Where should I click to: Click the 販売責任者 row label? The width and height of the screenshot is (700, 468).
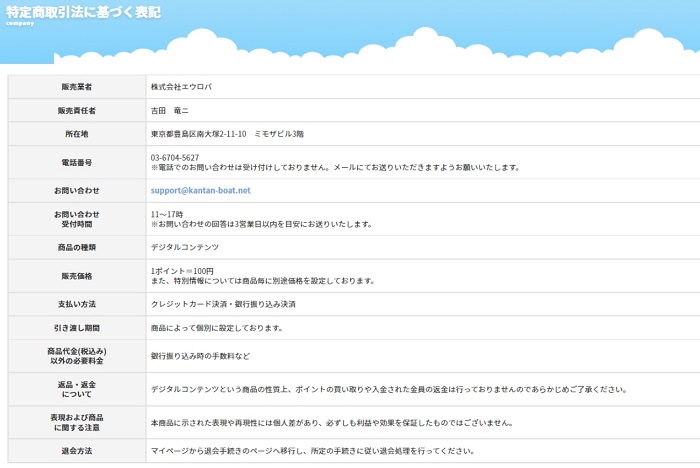(x=77, y=111)
